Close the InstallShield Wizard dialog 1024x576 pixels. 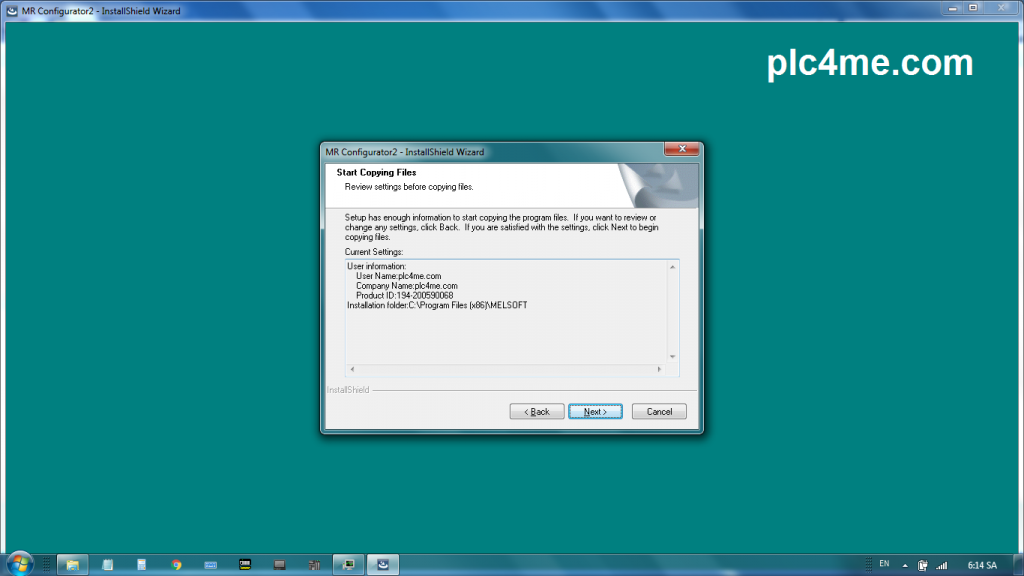[x=682, y=149]
